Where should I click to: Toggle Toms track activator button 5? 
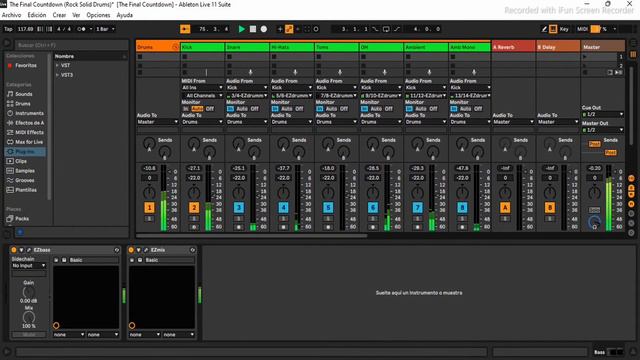coord(328,207)
